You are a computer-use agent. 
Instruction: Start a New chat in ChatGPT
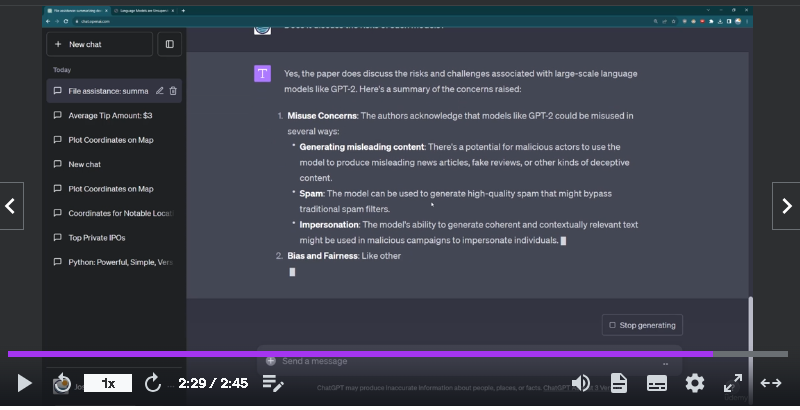tap(99, 44)
